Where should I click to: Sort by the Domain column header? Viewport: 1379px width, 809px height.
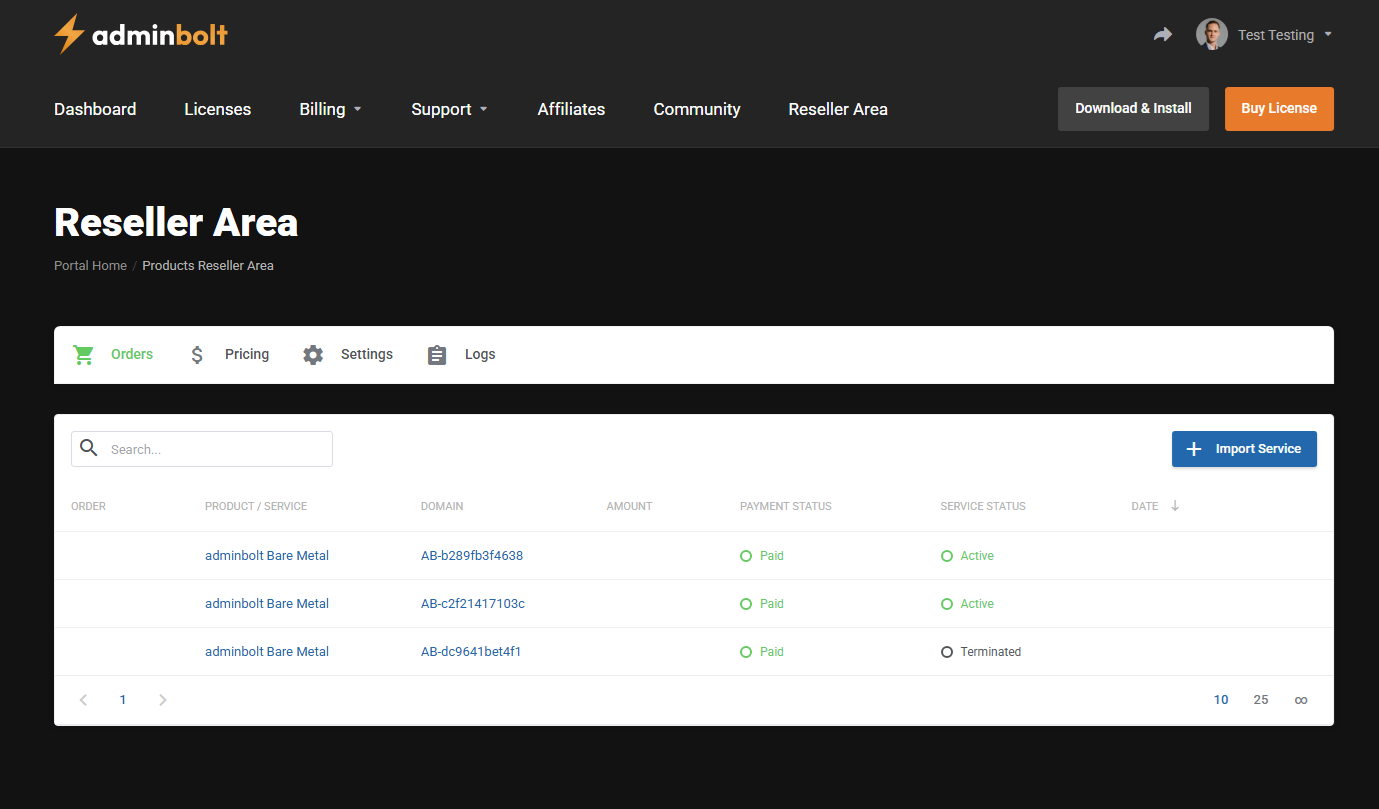(x=442, y=506)
